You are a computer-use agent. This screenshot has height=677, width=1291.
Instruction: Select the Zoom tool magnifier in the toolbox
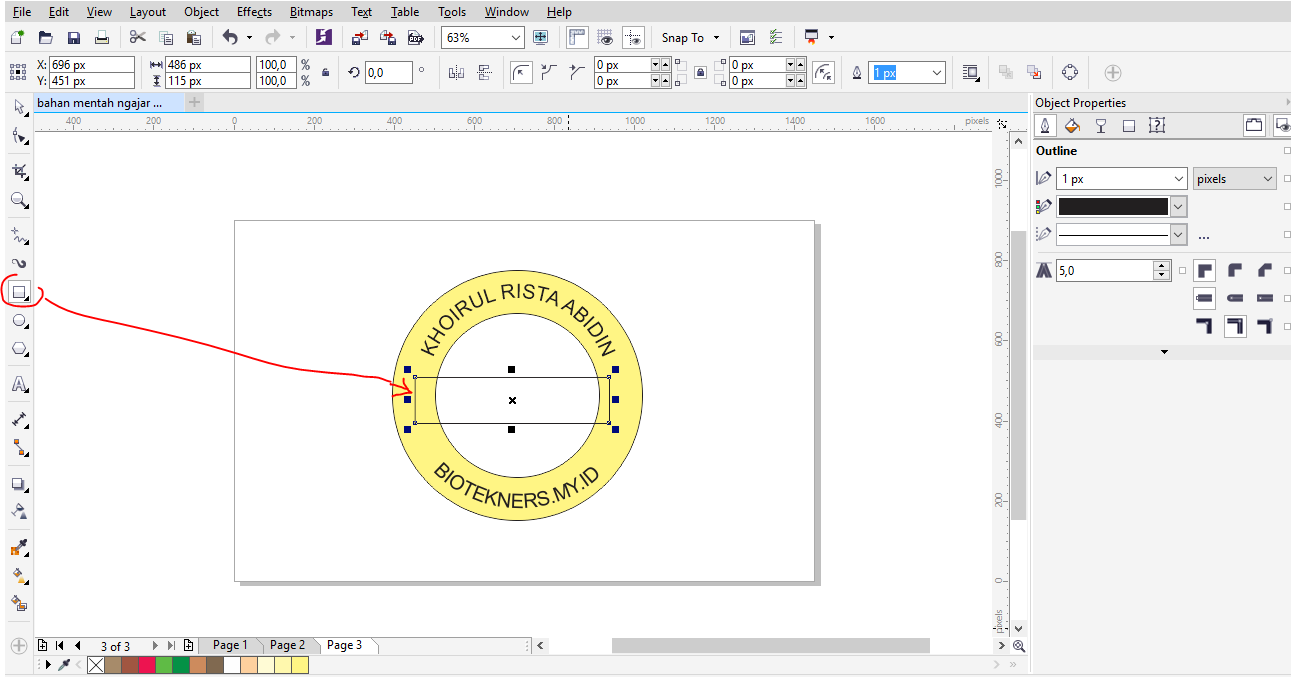pyautogui.click(x=19, y=200)
